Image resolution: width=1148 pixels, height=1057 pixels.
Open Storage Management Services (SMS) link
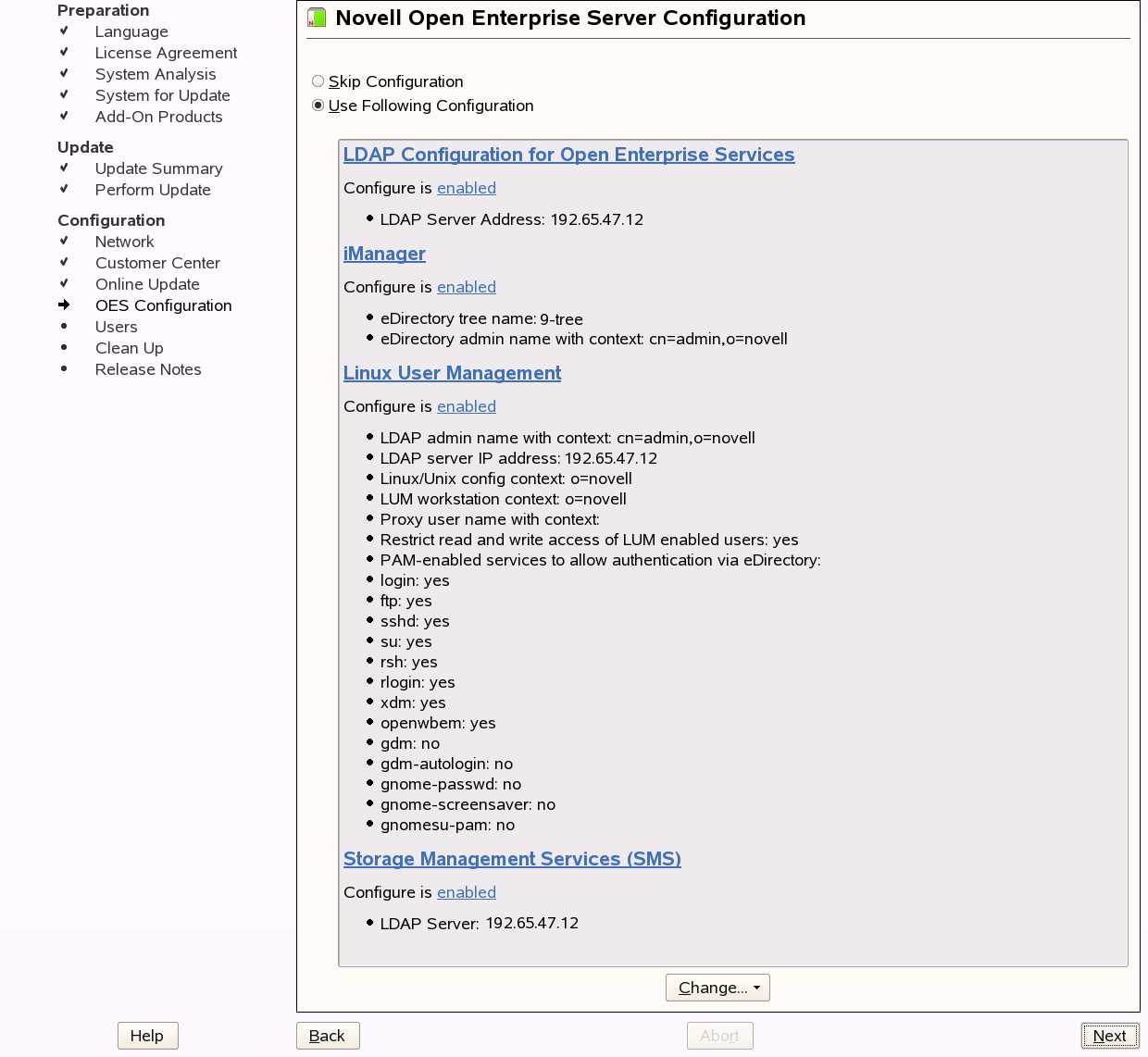512,859
